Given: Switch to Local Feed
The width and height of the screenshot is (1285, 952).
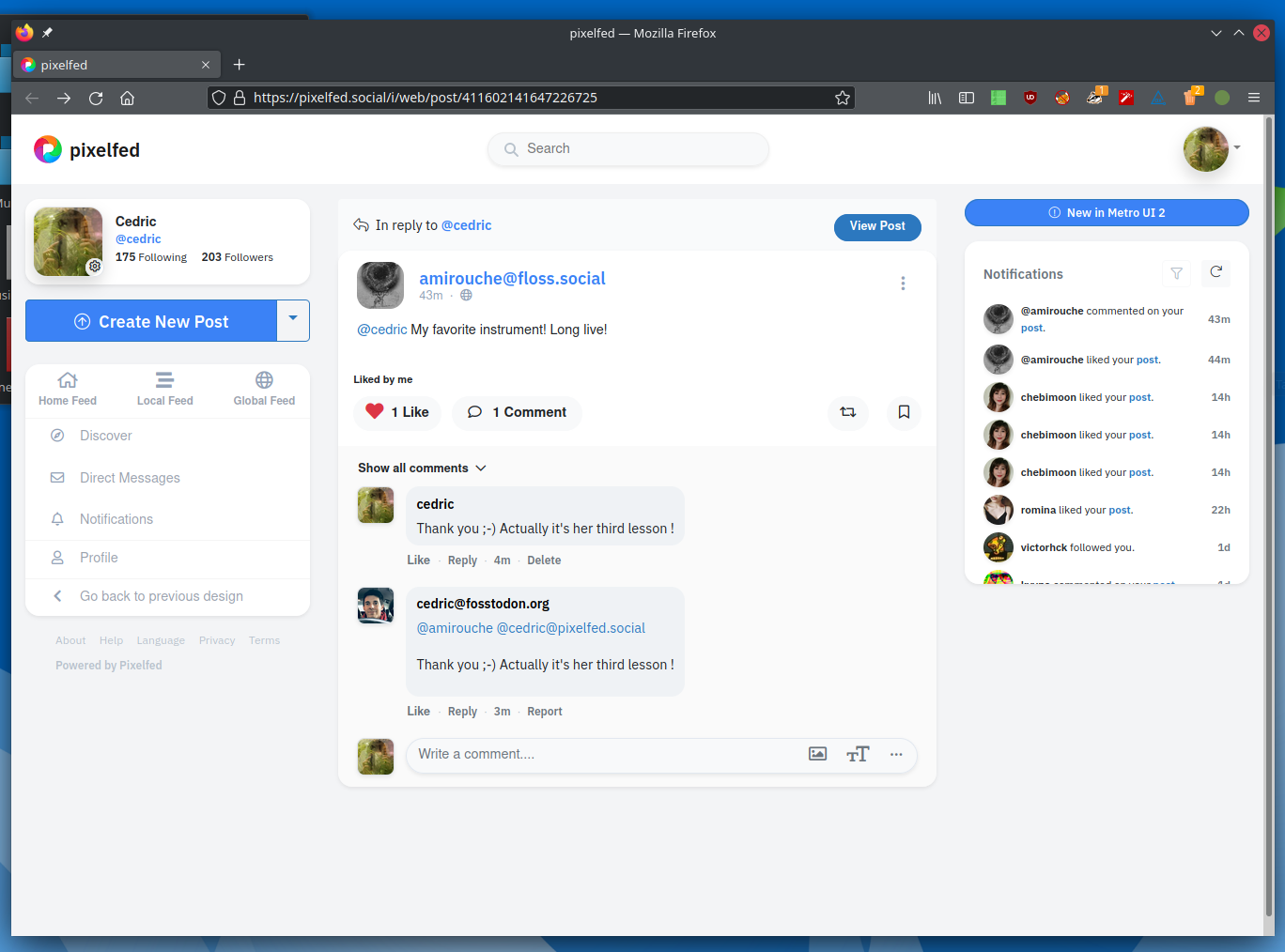Looking at the screenshot, I should tap(164, 389).
